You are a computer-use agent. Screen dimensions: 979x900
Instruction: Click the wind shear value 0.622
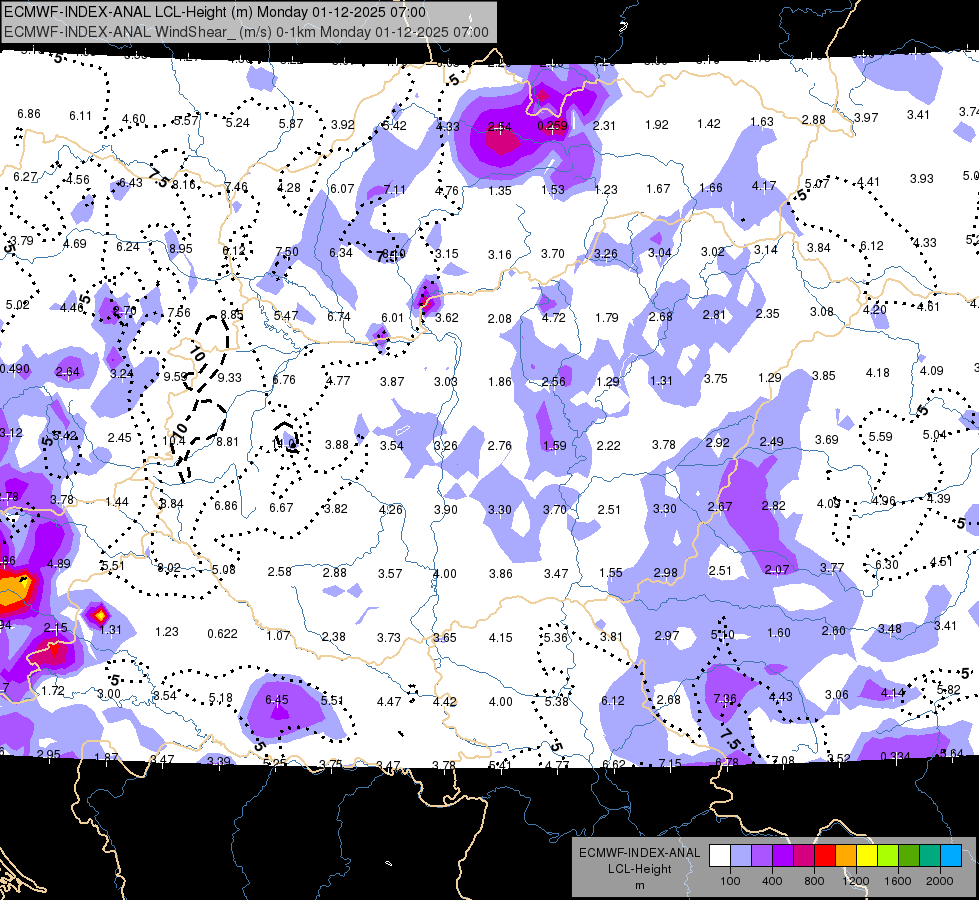point(222,633)
